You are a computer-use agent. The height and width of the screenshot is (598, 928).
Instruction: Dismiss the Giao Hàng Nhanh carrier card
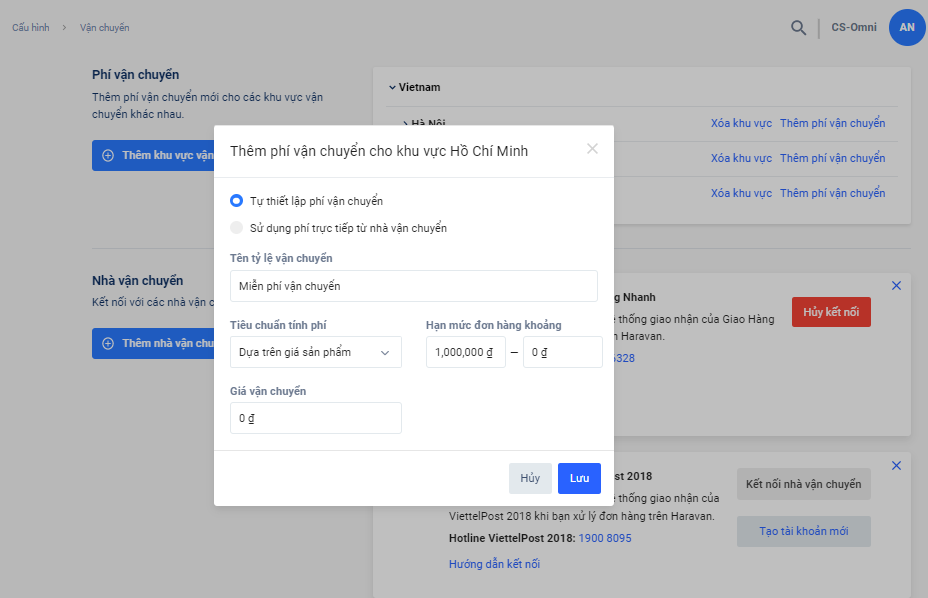[x=896, y=286]
